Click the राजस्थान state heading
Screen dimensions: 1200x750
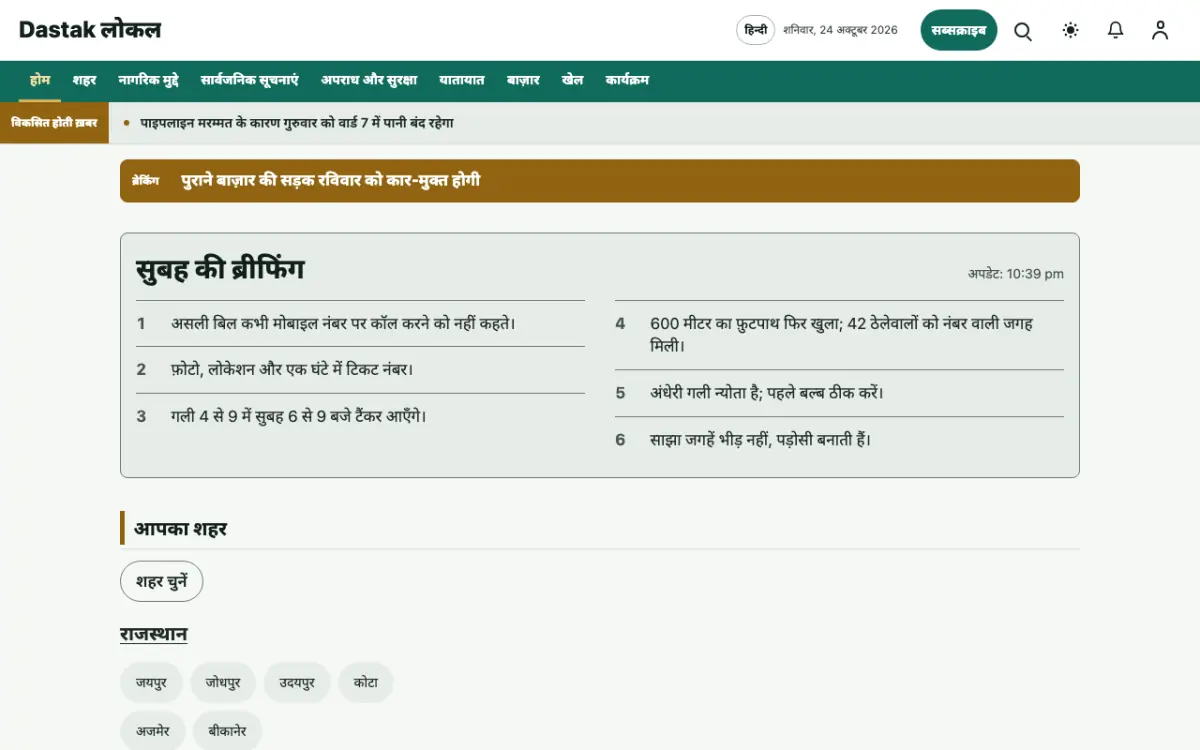tap(154, 635)
